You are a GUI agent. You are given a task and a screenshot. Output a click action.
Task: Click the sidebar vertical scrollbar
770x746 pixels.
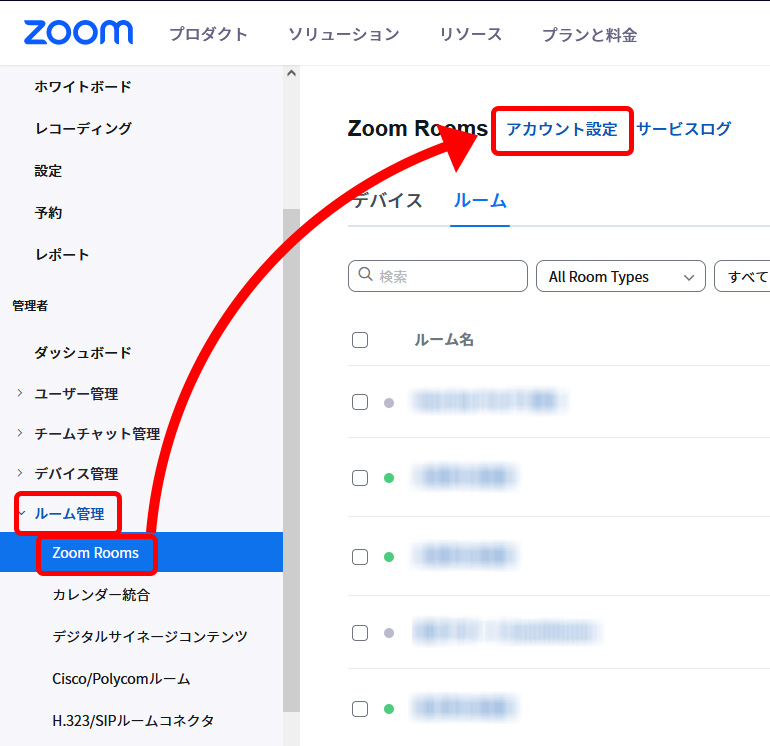click(x=291, y=460)
